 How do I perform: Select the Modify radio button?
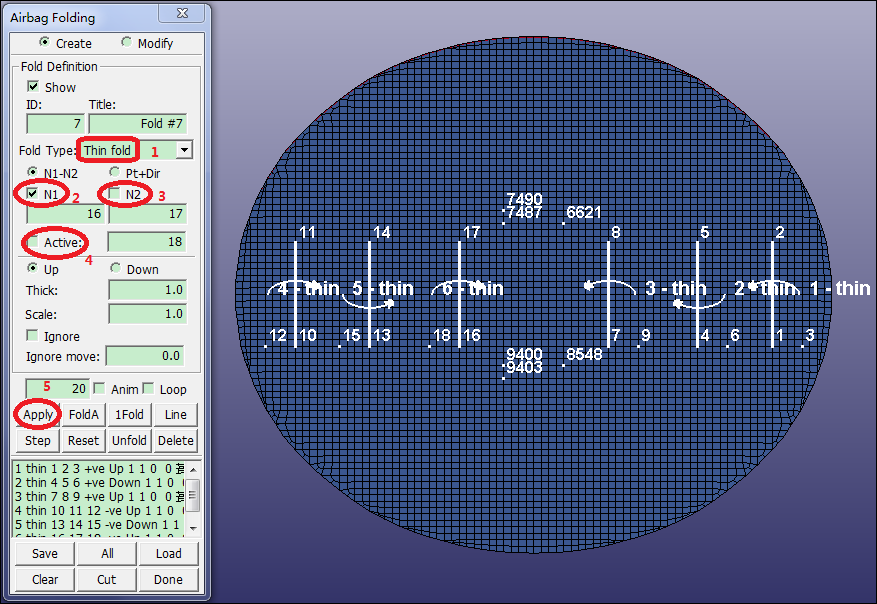[x=126, y=43]
